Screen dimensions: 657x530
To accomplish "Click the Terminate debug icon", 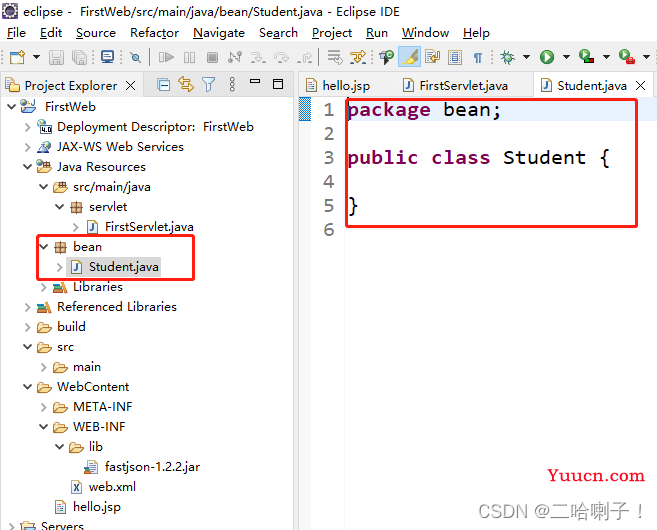I will (212, 57).
